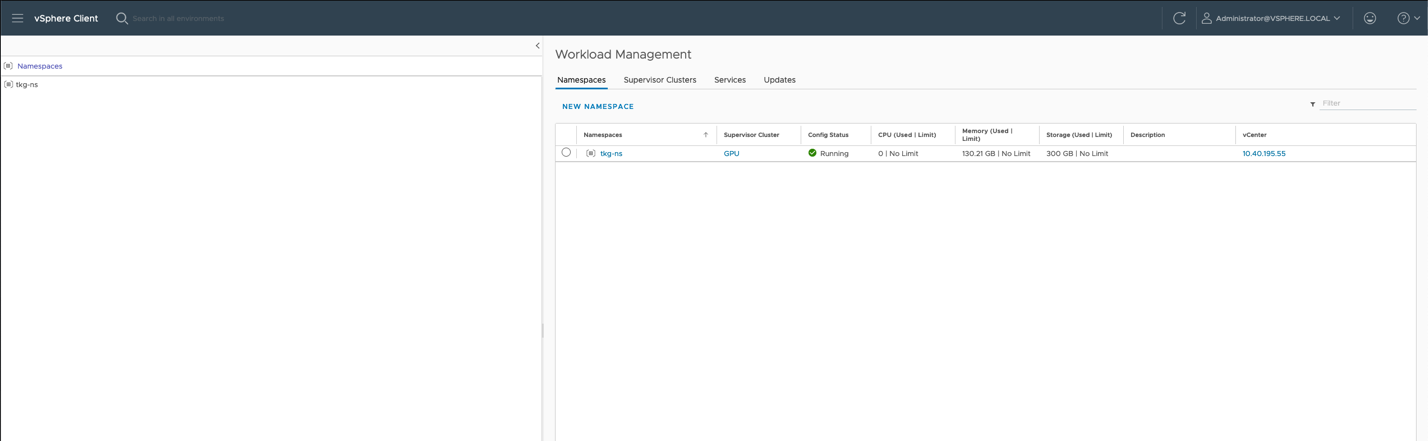Viewport: 1428px width, 441px height.
Task: Go to the Updates tab
Action: pos(779,80)
